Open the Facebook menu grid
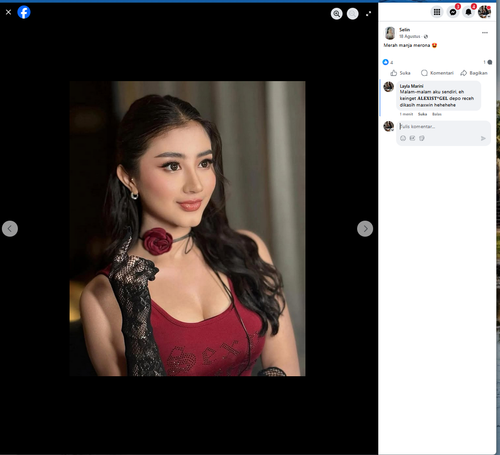500x455 pixels. pyautogui.click(x=437, y=12)
